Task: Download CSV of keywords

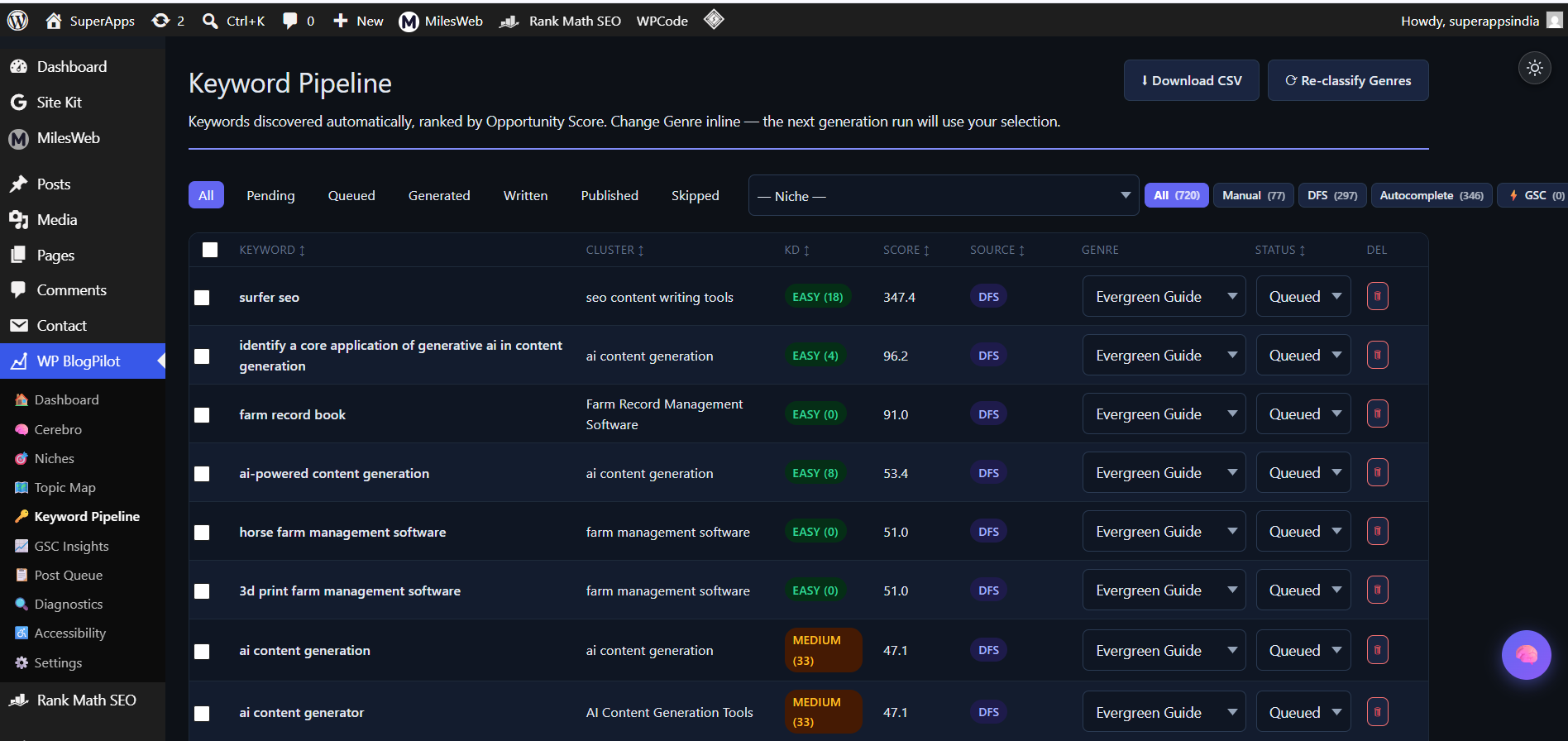Action: coord(1191,80)
